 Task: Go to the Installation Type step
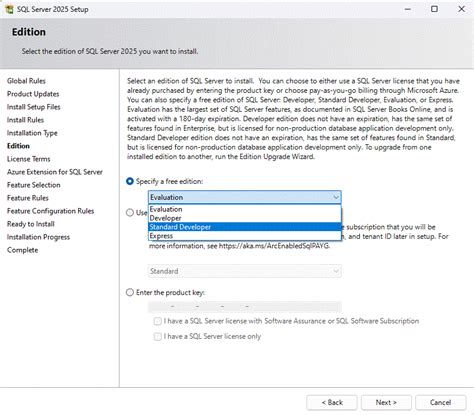click(x=32, y=133)
